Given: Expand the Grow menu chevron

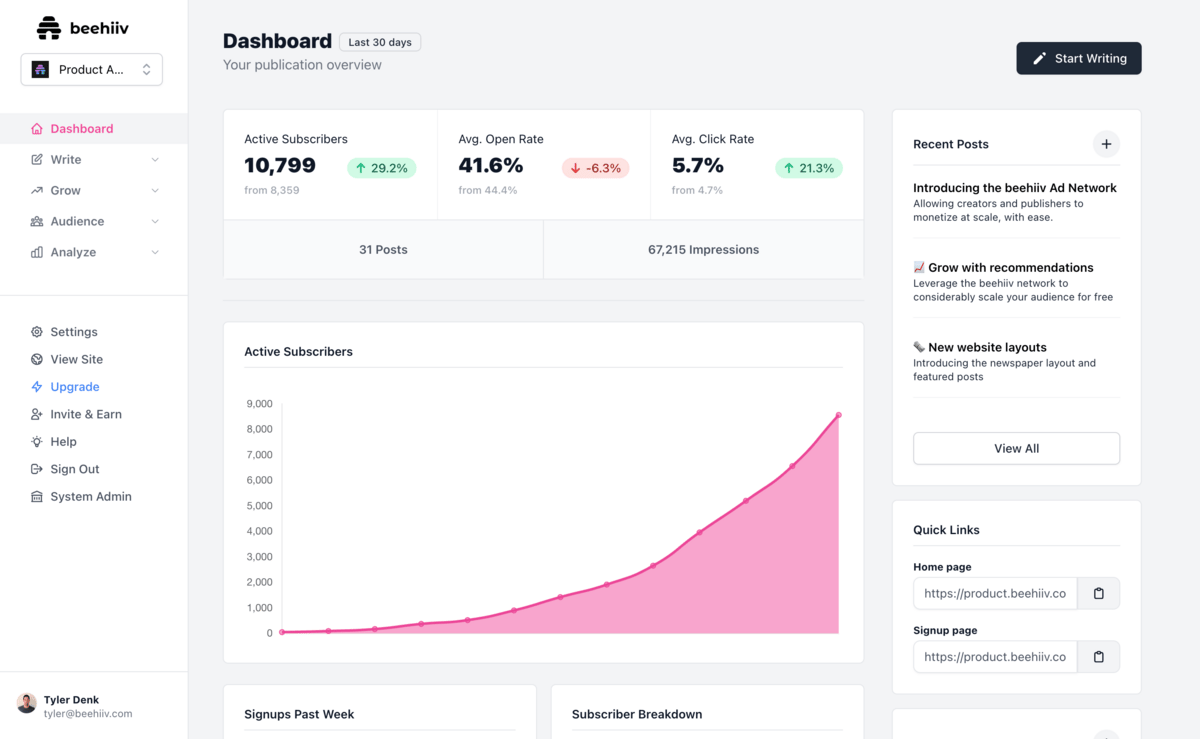Looking at the screenshot, I should pyautogui.click(x=155, y=191).
